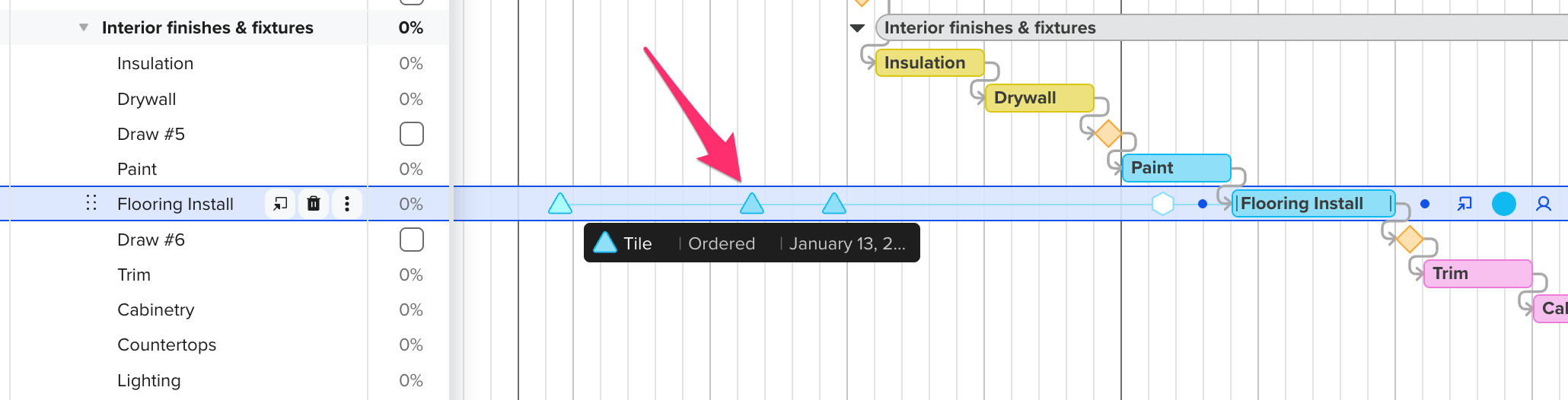Click the orange diamond milestone after Drywall
This screenshot has height=400, width=1568.
(1108, 133)
